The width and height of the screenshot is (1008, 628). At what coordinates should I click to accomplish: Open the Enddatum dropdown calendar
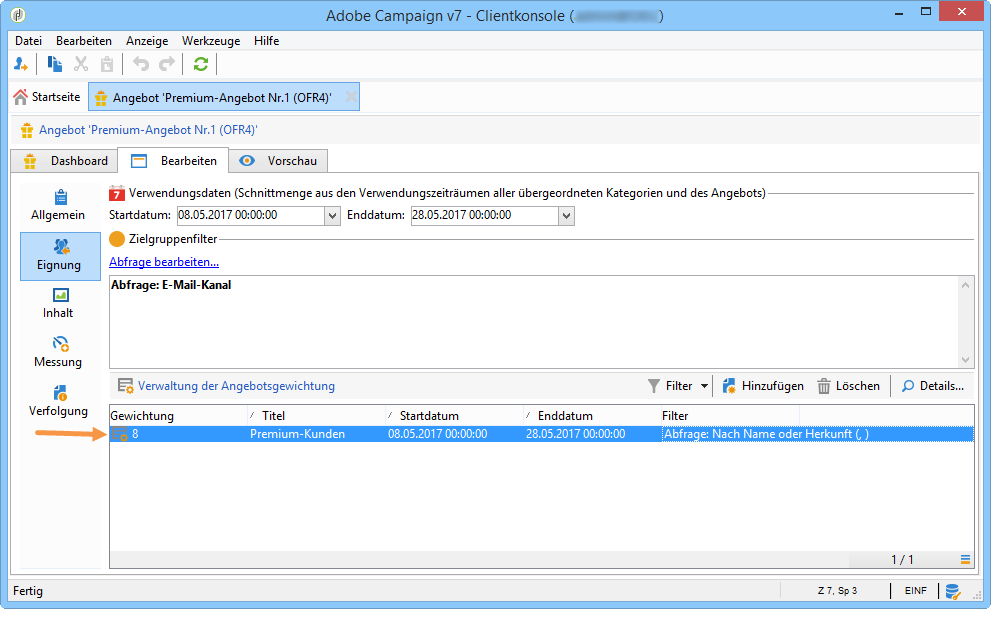click(566, 216)
